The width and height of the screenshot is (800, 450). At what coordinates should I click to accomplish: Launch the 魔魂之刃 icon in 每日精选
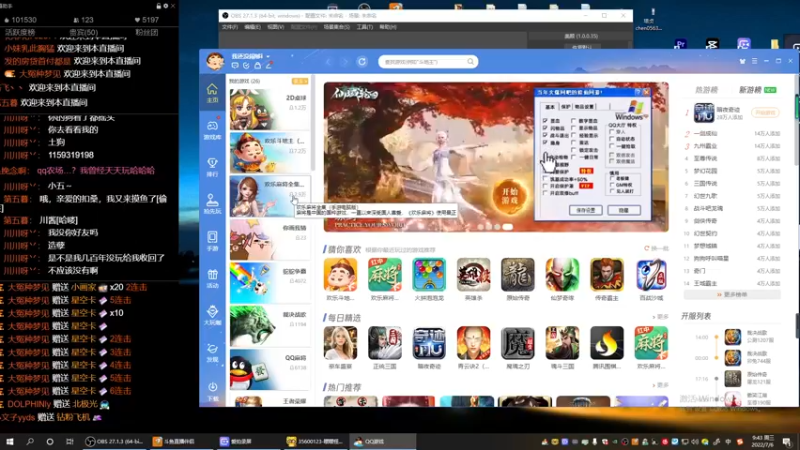coord(517,343)
